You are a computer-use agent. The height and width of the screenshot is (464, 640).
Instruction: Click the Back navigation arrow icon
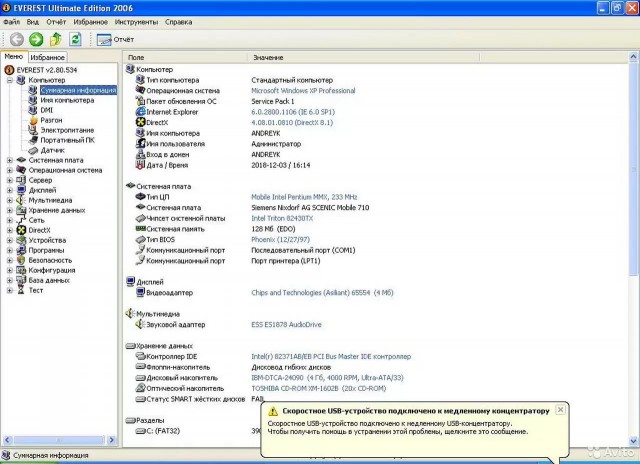(17, 39)
